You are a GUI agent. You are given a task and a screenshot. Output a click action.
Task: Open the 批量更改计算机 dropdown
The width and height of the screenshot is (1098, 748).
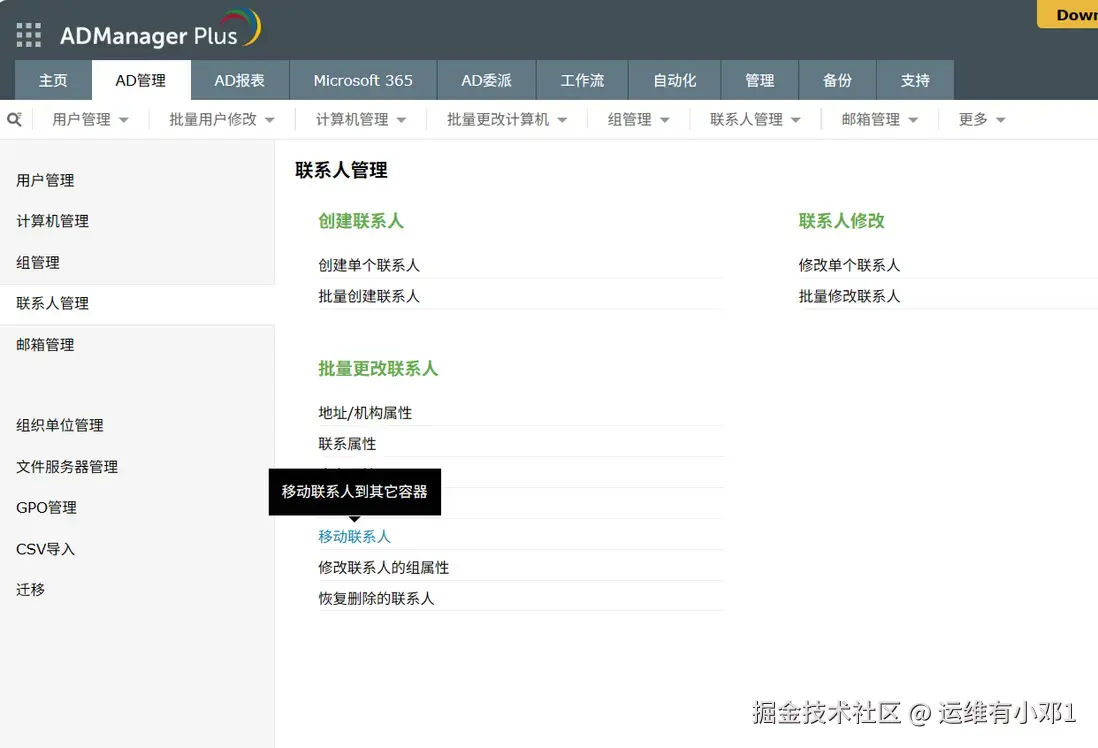coord(505,119)
